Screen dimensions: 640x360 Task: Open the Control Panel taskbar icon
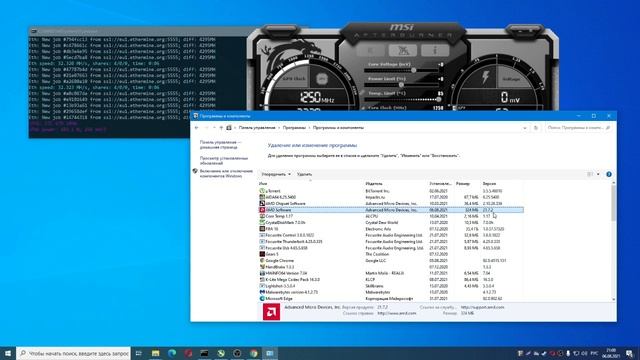(x=270, y=353)
